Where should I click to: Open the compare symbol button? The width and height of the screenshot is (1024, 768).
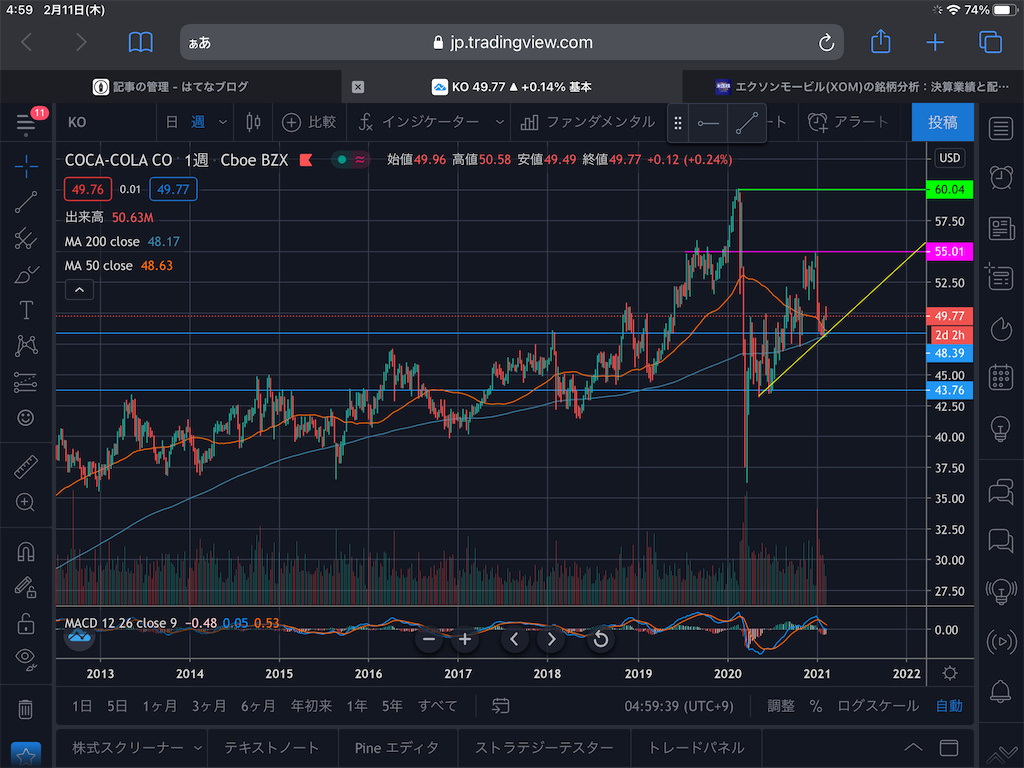point(309,122)
